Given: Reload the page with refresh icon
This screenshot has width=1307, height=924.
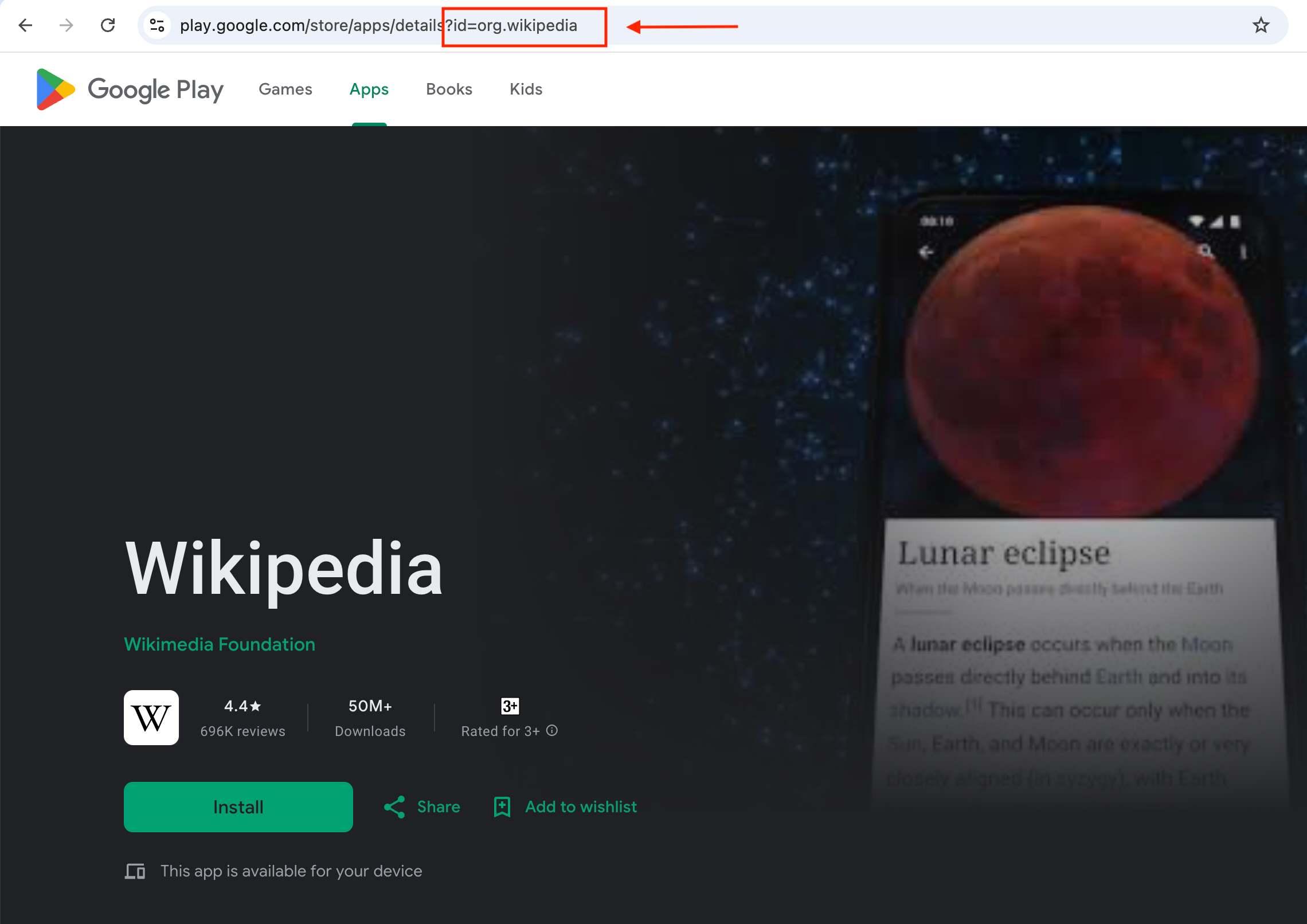Looking at the screenshot, I should coord(108,25).
